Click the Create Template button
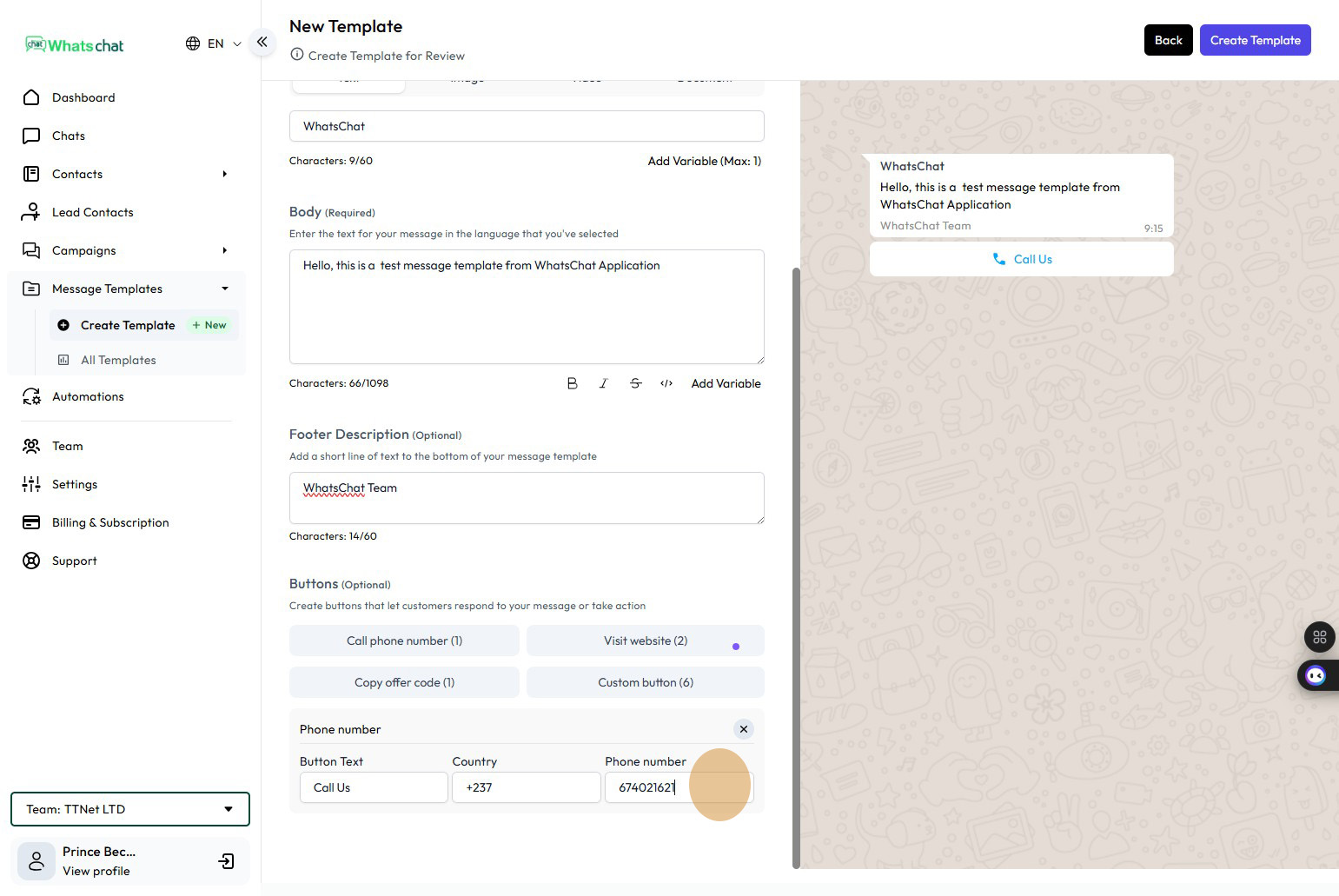This screenshot has height=896, width=1339. (1255, 40)
